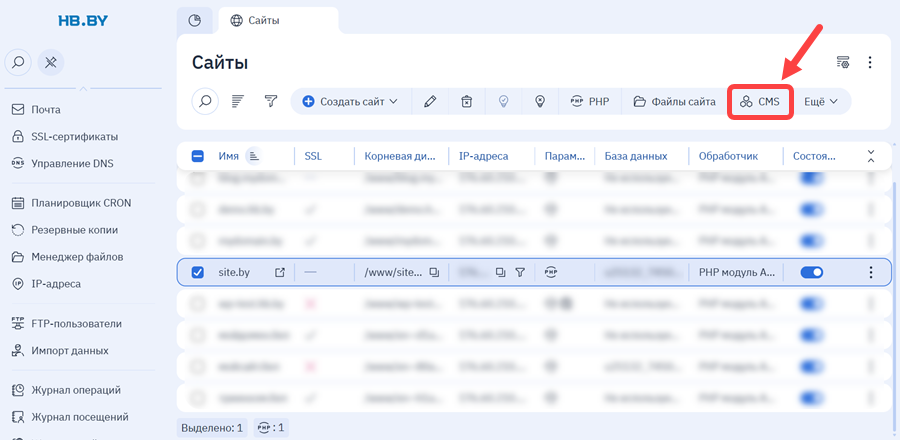
Task: Toggle the select-all checkbox in table header
Action: click(197, 156)
